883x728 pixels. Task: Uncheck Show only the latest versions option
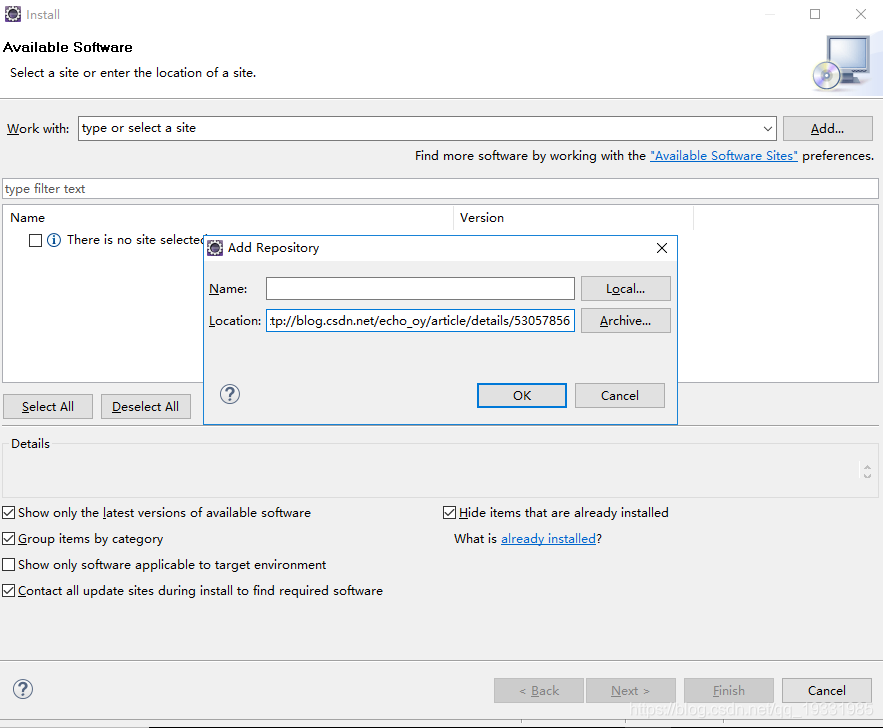[x=8, y=512]
